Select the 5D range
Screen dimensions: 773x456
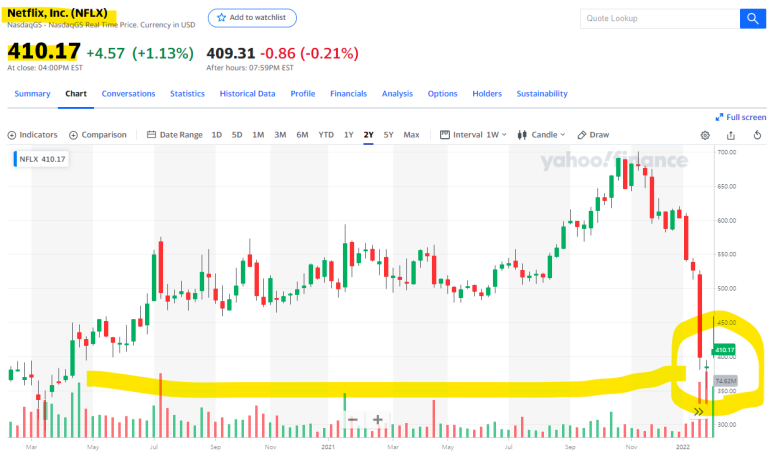(x=237, y=135)
